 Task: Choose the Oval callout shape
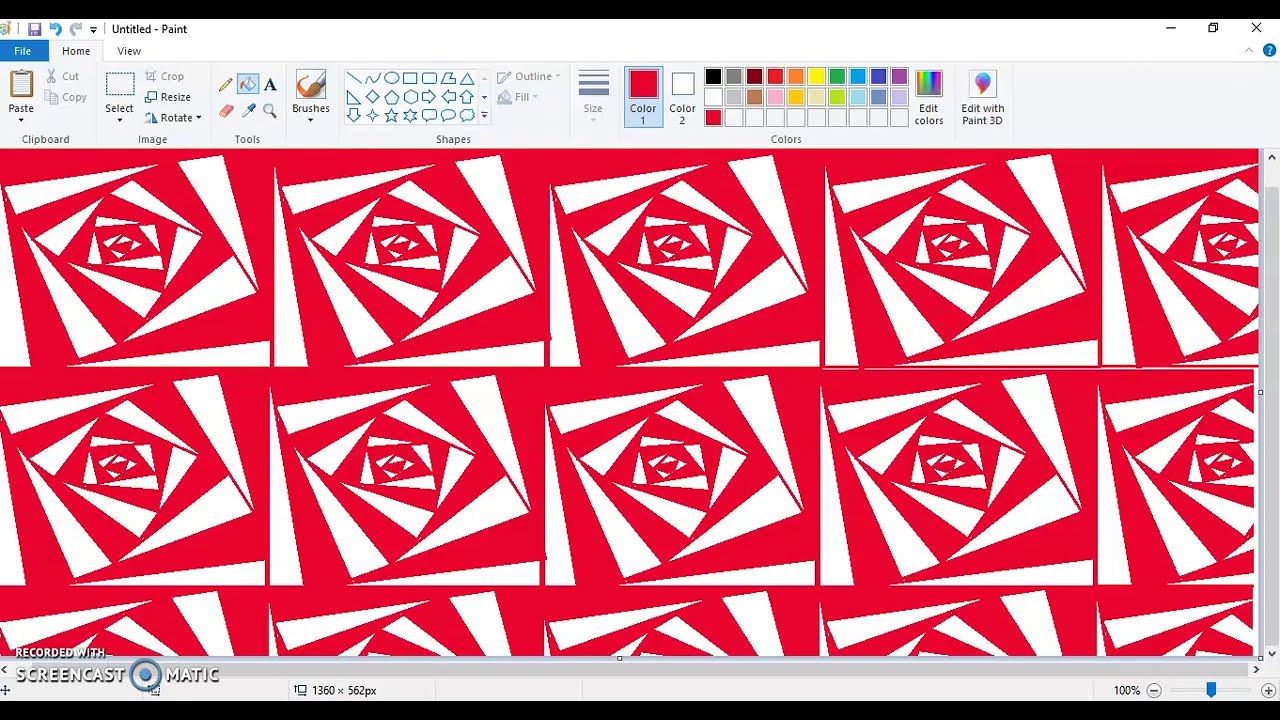[x=448, y=116]
